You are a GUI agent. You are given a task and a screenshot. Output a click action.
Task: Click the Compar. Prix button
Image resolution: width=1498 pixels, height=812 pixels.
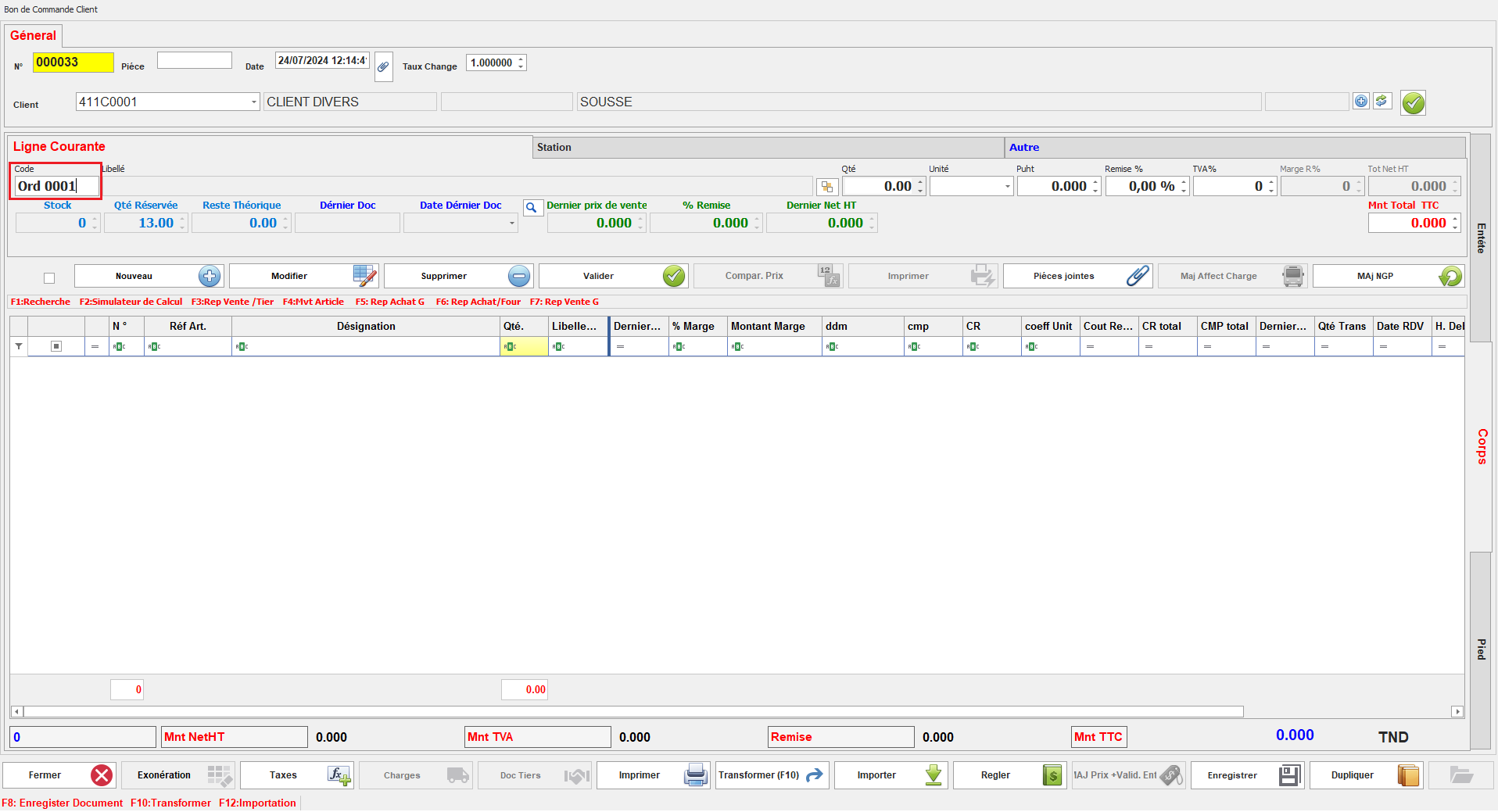click(x=768, y=276)
